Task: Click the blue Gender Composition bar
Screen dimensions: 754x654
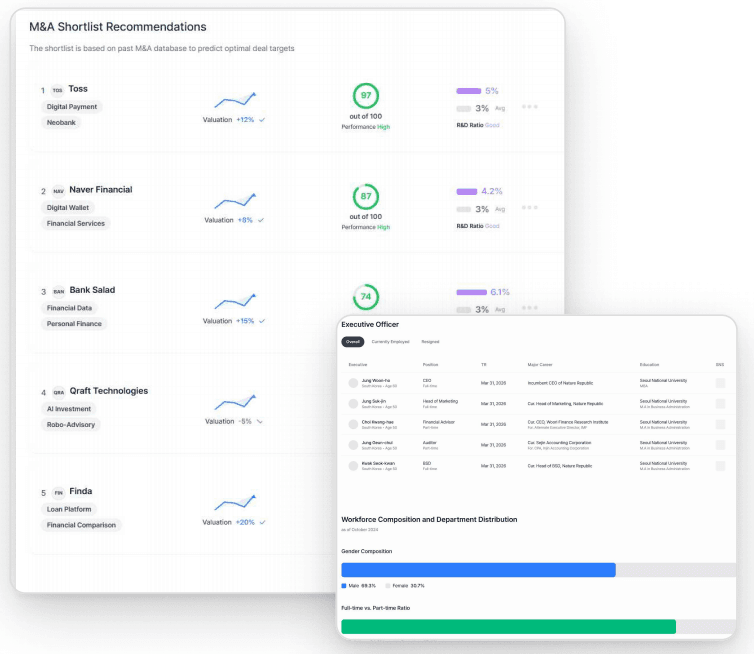Action: coord(478,570)
